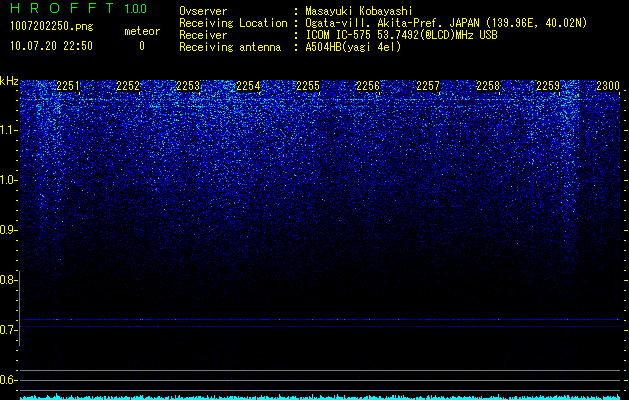Click the cyan signal level strip at bottom
The image size is (629, 400).
click(320, 397)
